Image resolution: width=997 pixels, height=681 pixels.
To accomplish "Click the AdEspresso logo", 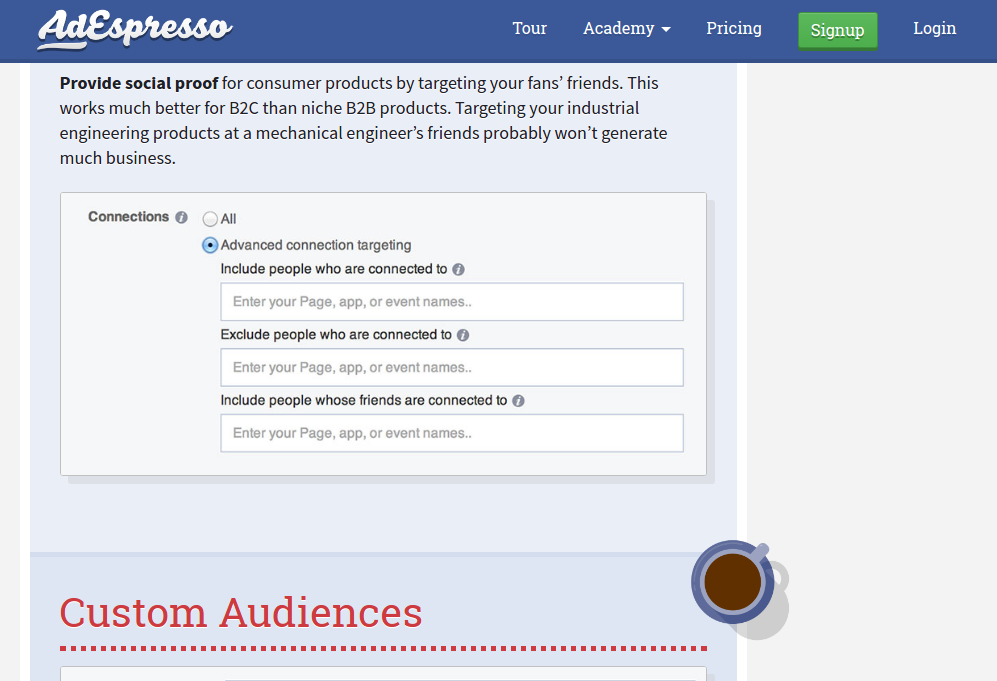I will point(135,29).
